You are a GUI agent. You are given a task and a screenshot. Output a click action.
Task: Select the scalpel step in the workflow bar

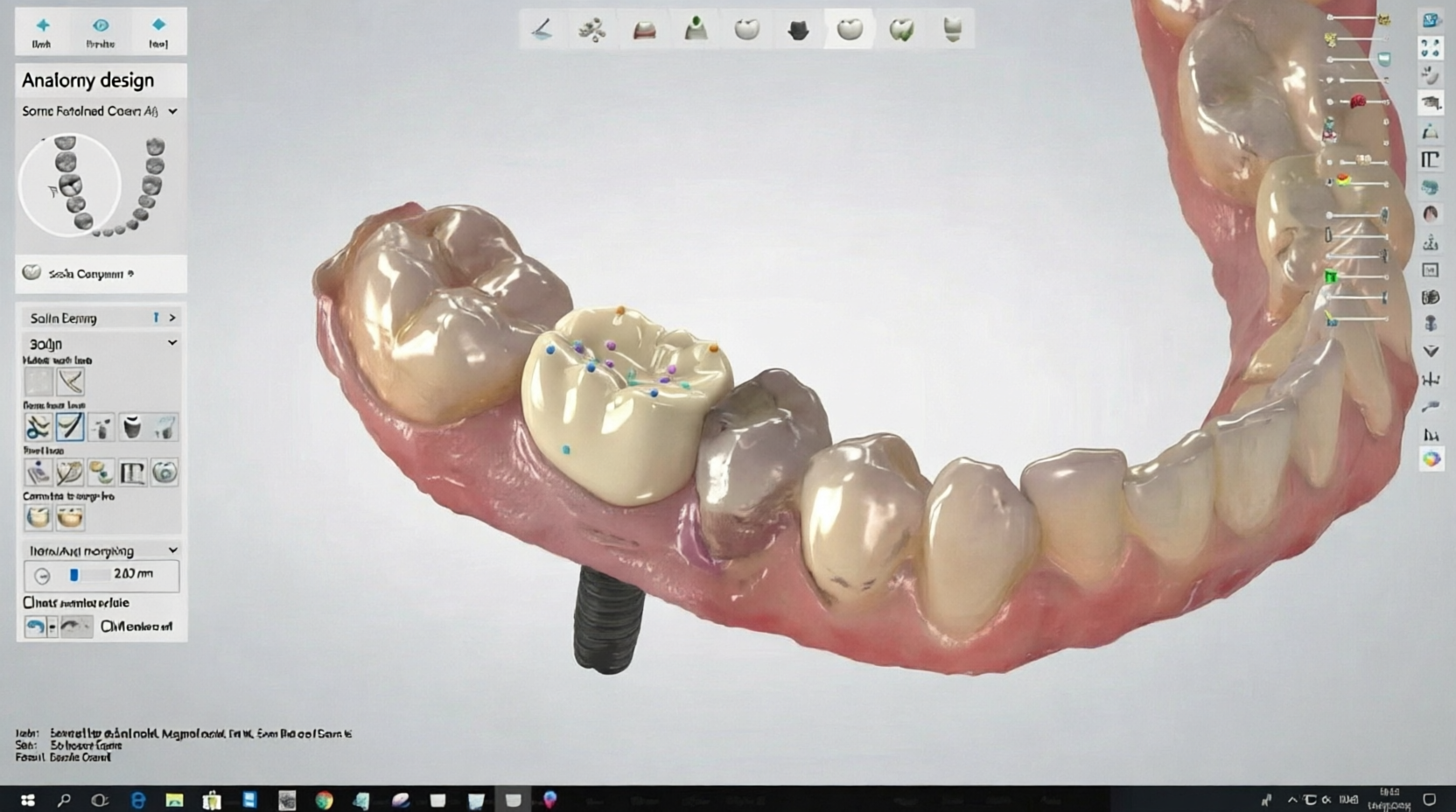click(542, 30)
